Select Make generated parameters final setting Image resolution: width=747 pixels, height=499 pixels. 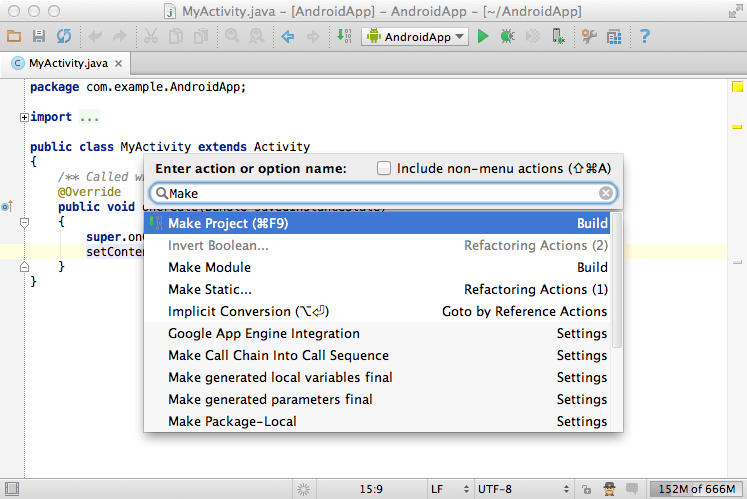377,399
